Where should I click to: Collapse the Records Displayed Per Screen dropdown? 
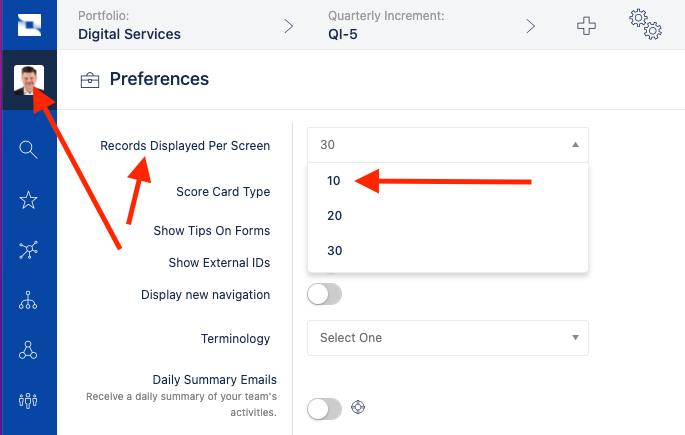click(448, 145)
